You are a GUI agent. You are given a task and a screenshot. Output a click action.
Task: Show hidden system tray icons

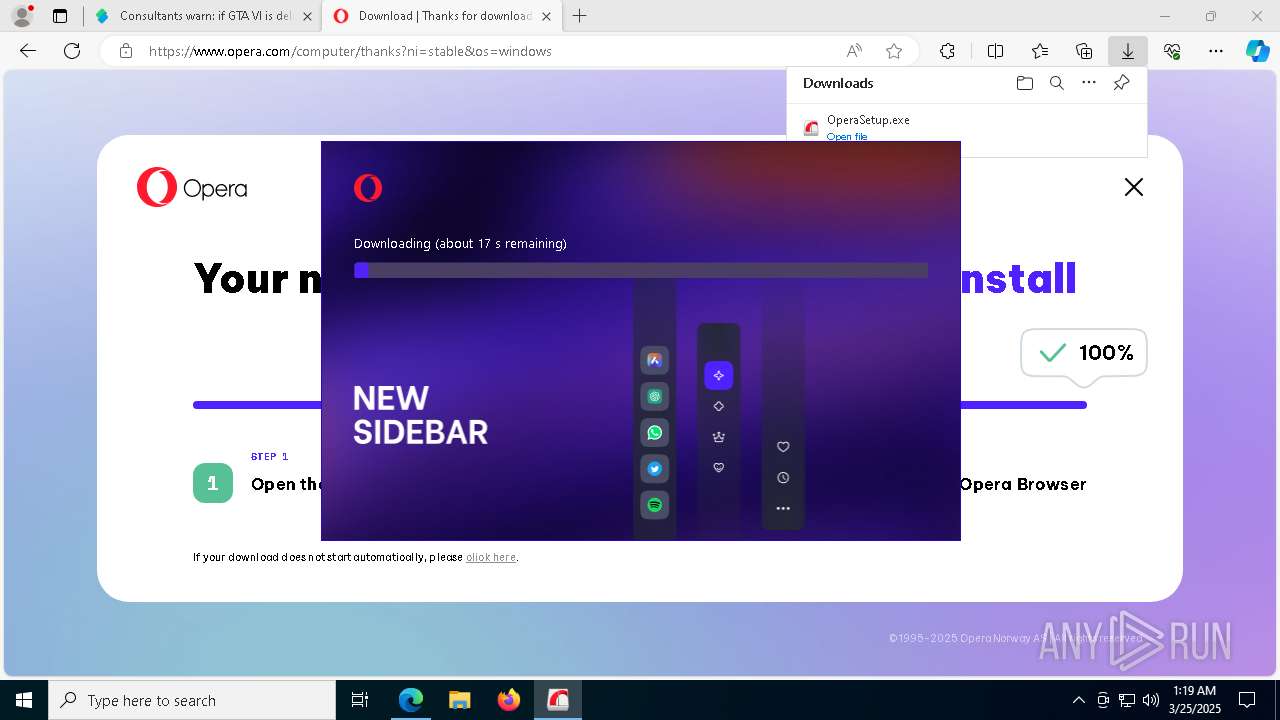tap(1078, 700)
